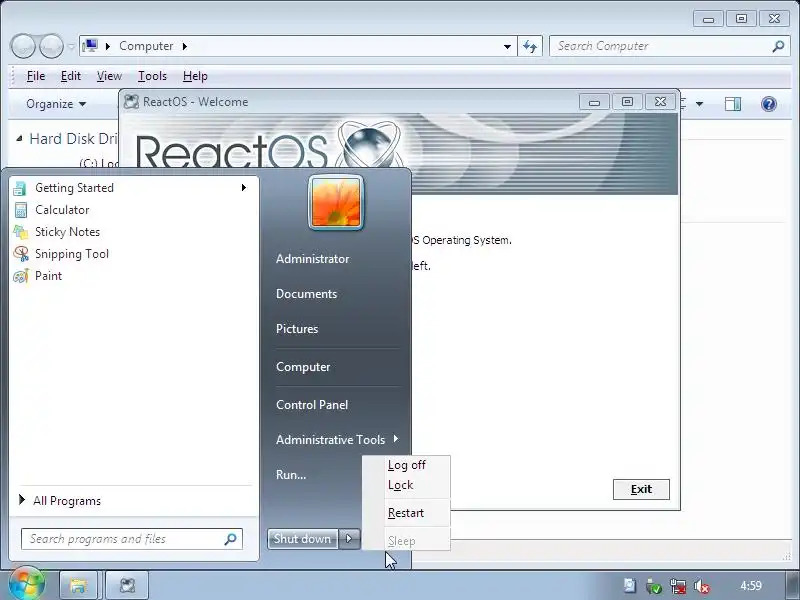The image size is (800, 600).
Task: Switch to ReactOS Welcome taskbar button
Action: tap(127, 585)
